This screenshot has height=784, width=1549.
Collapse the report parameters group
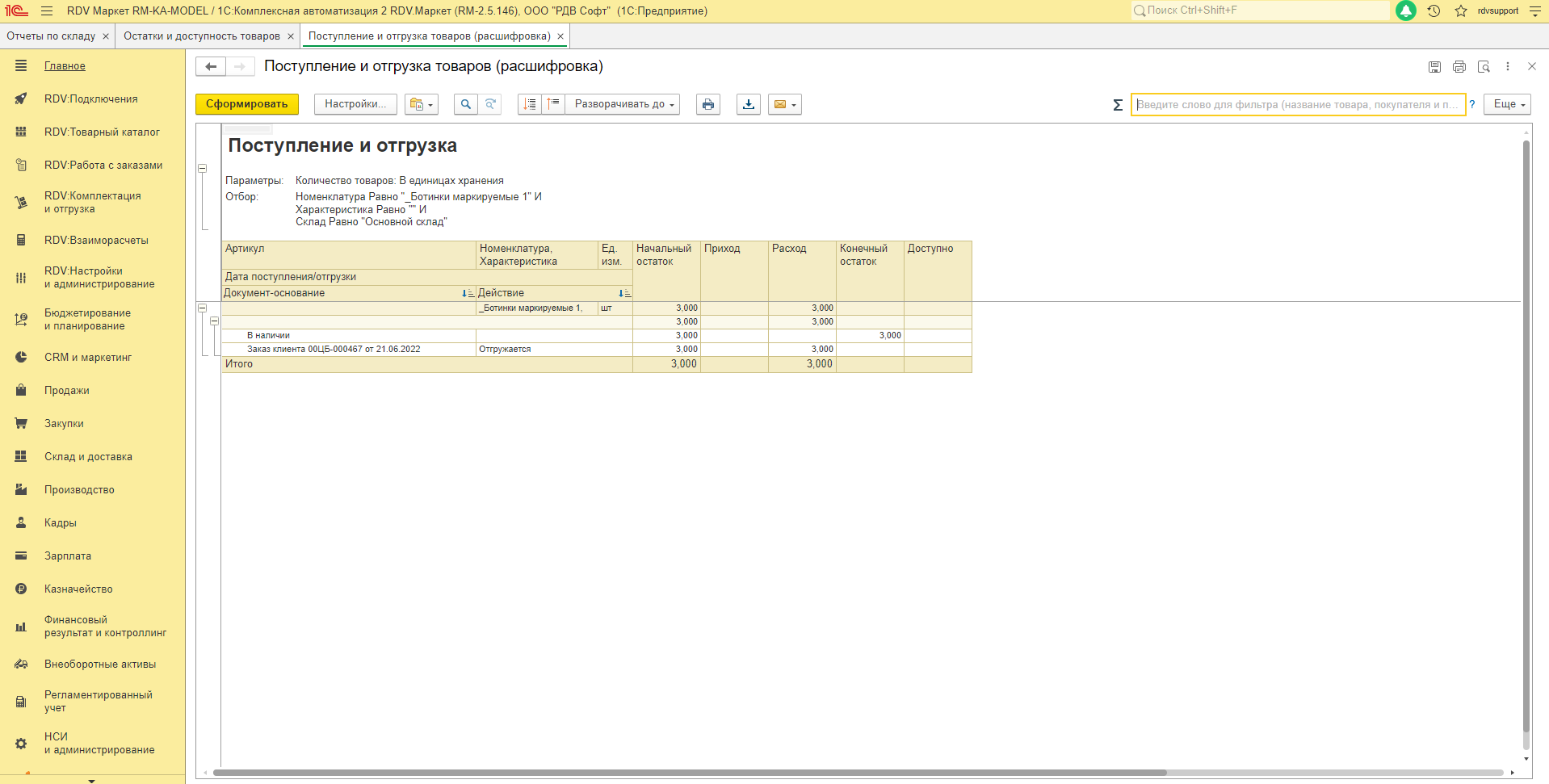pos(203,169)
